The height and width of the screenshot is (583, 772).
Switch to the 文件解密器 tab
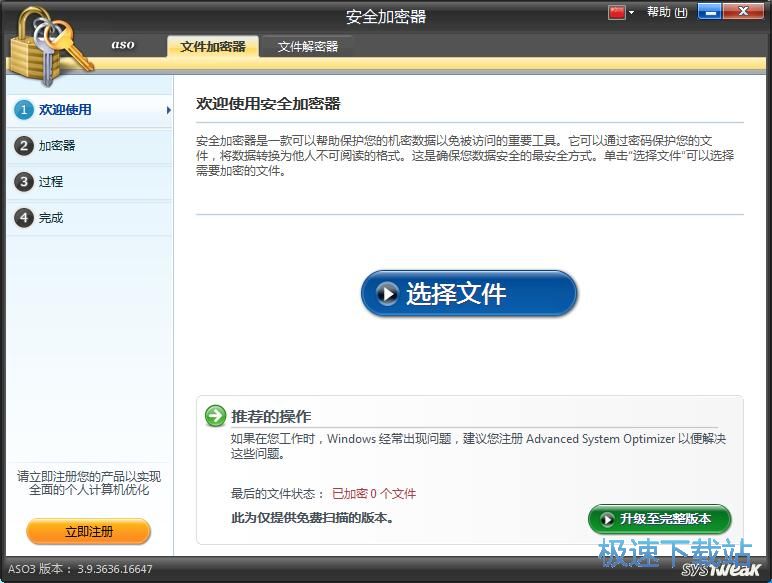[307, 47]
